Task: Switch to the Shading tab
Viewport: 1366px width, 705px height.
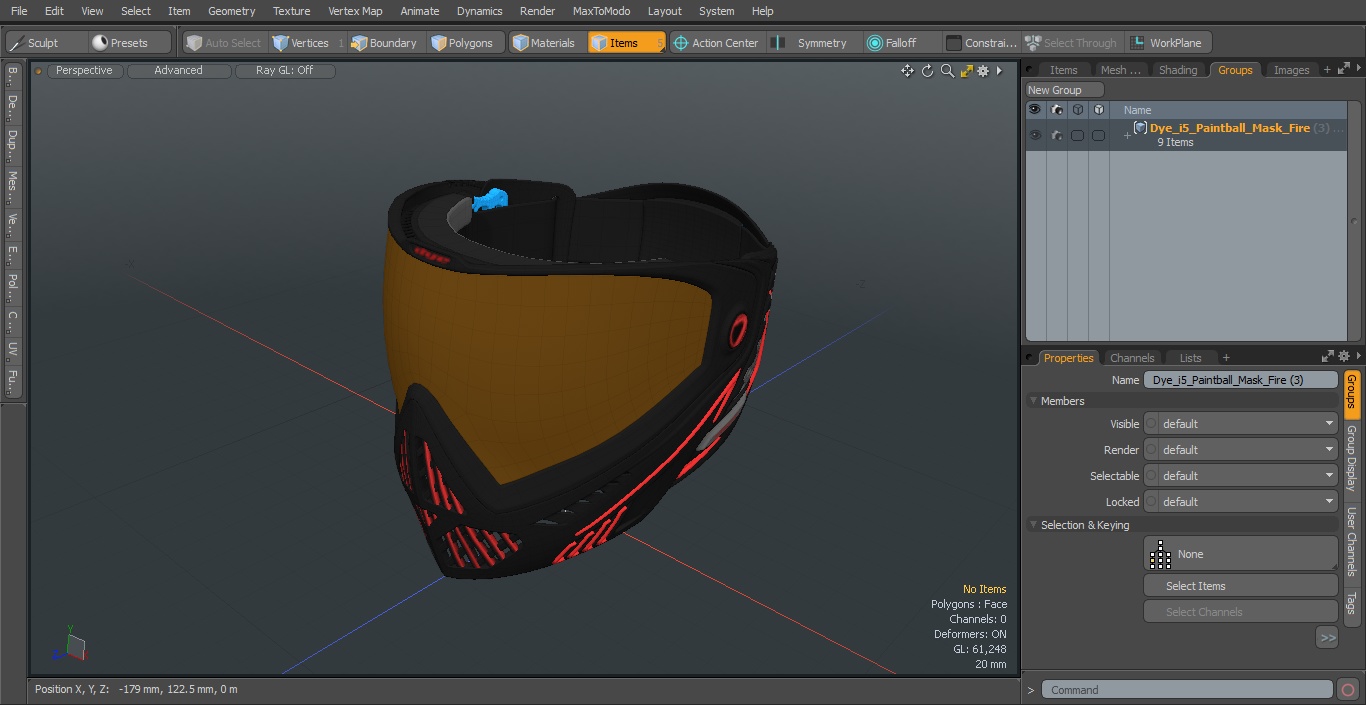Action: pos(1177,70)
